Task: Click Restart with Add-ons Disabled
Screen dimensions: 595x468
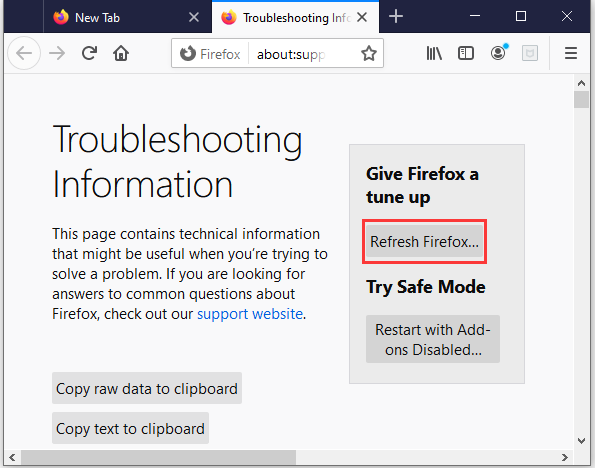Action: pyautogui.click(x=433, y=339)
